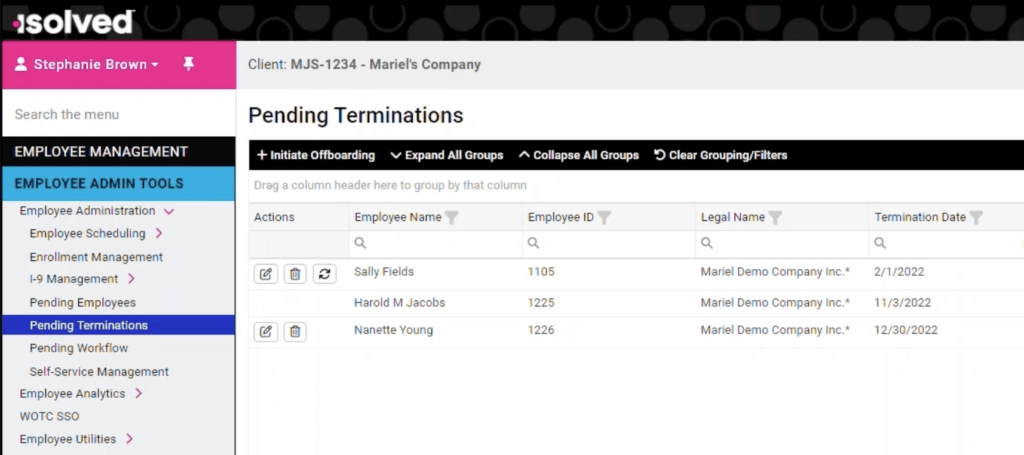This screenshot has height=455, width=1024.
Task: Click employee ID 1105
Action: point(541,272)
